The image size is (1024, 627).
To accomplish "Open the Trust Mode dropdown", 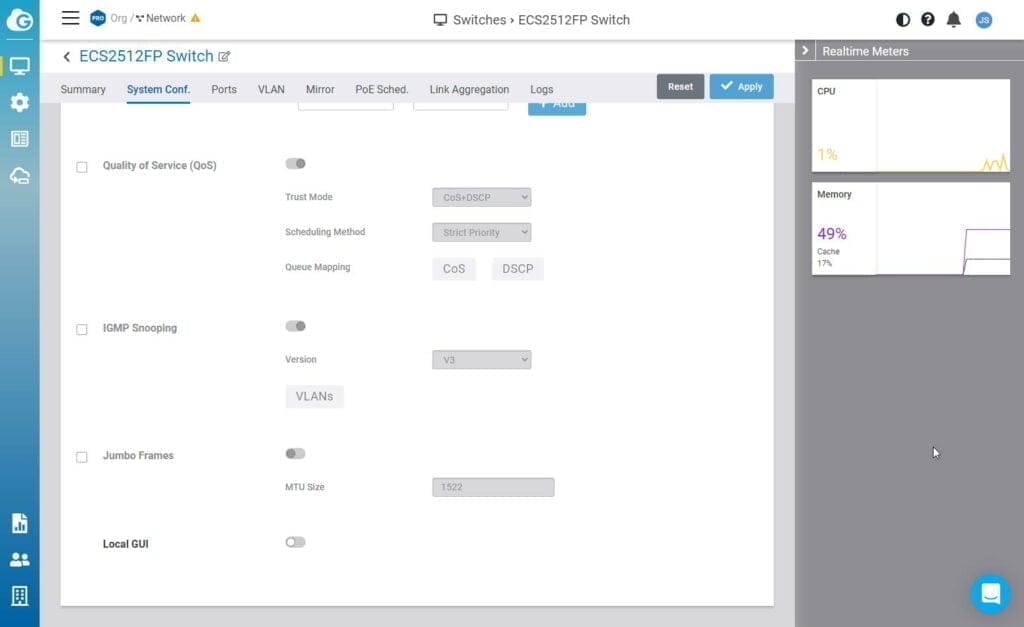I will [x=481, y=198].
